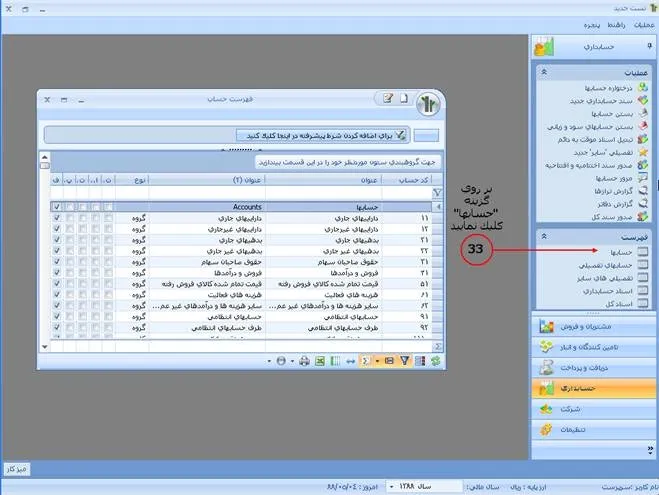Image resolution: width=659 pixels, height=495 pixels.
Task: Open the گزارش ترازها report
Action: point(613,191)
